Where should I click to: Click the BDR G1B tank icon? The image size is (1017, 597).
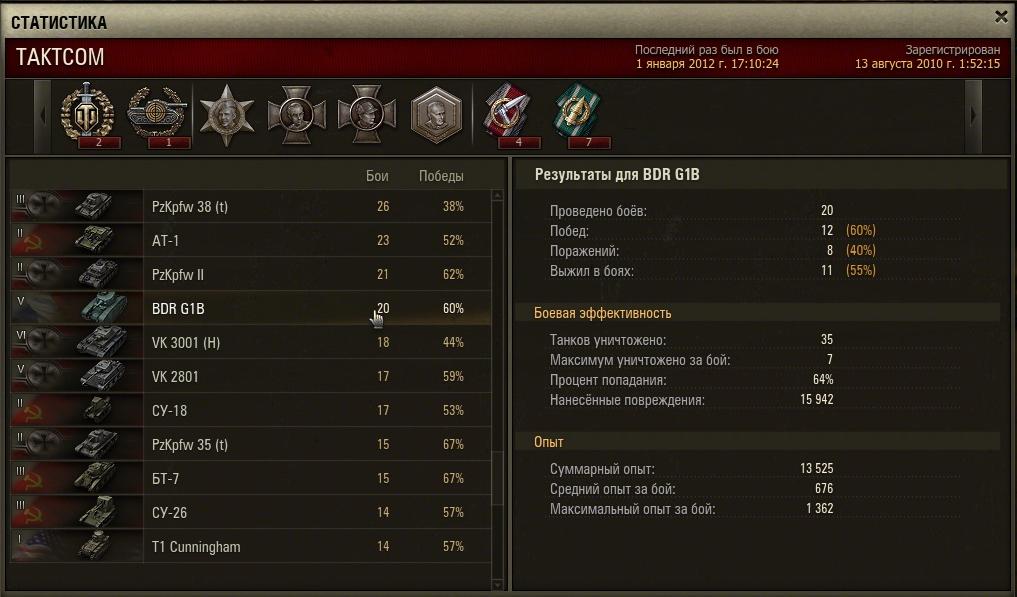point(103,307)
